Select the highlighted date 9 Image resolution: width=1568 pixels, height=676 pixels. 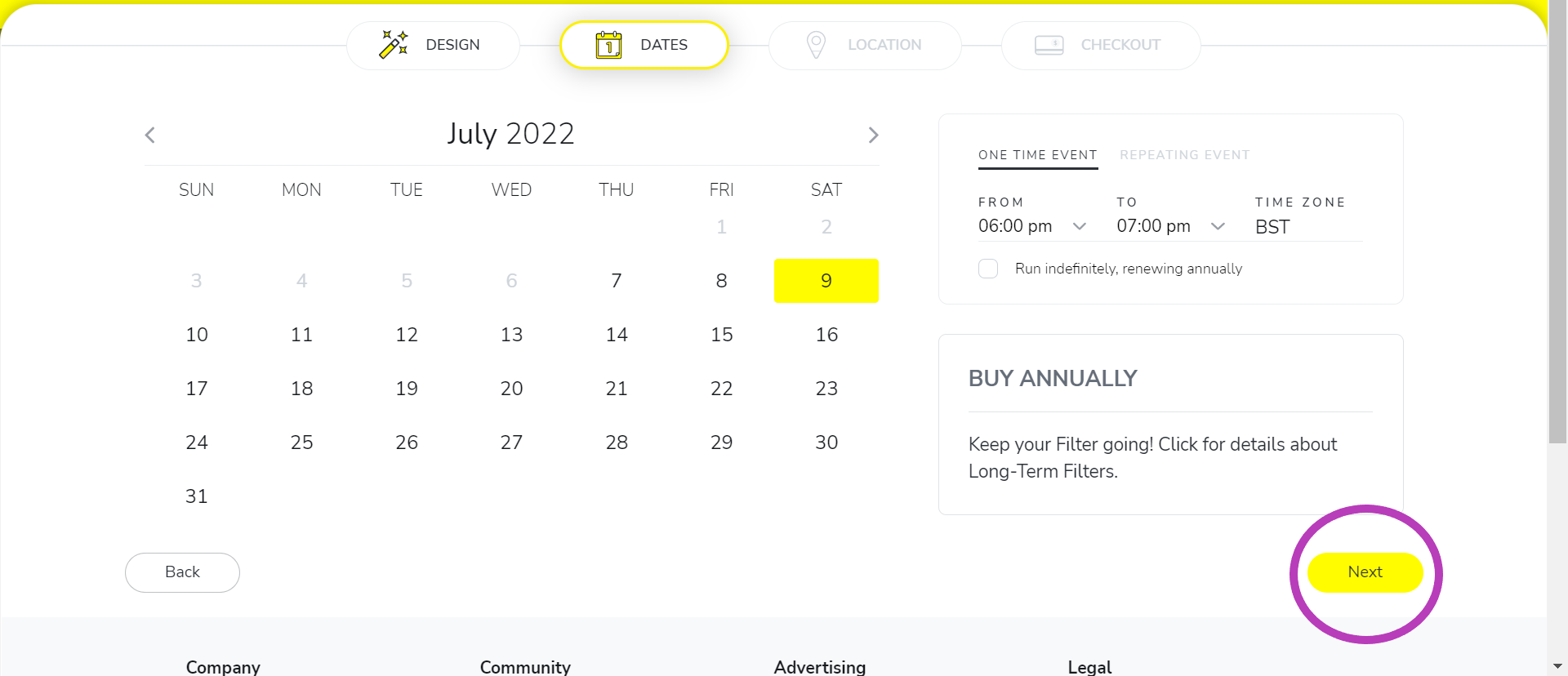coord(826,281)
